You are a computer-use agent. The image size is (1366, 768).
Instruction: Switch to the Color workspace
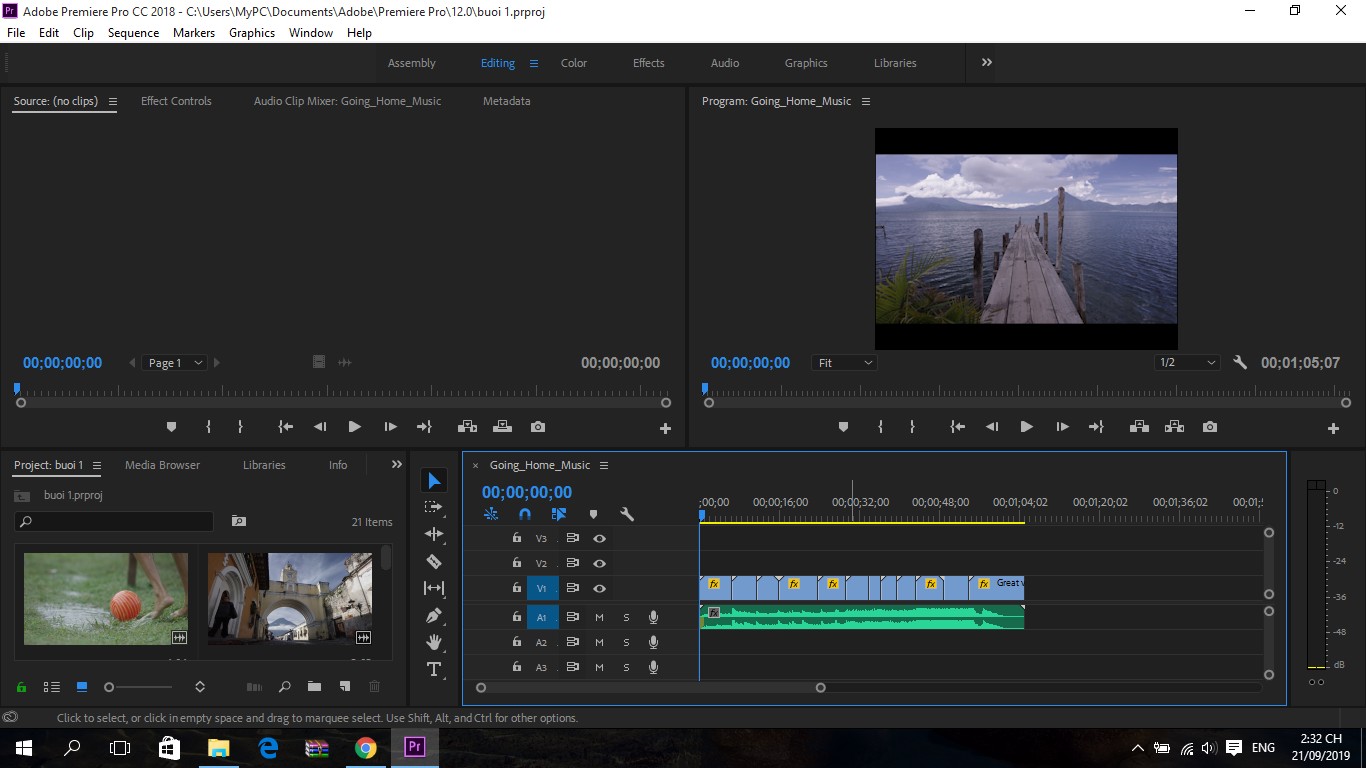pyautogui.click(x=574, y=63)
